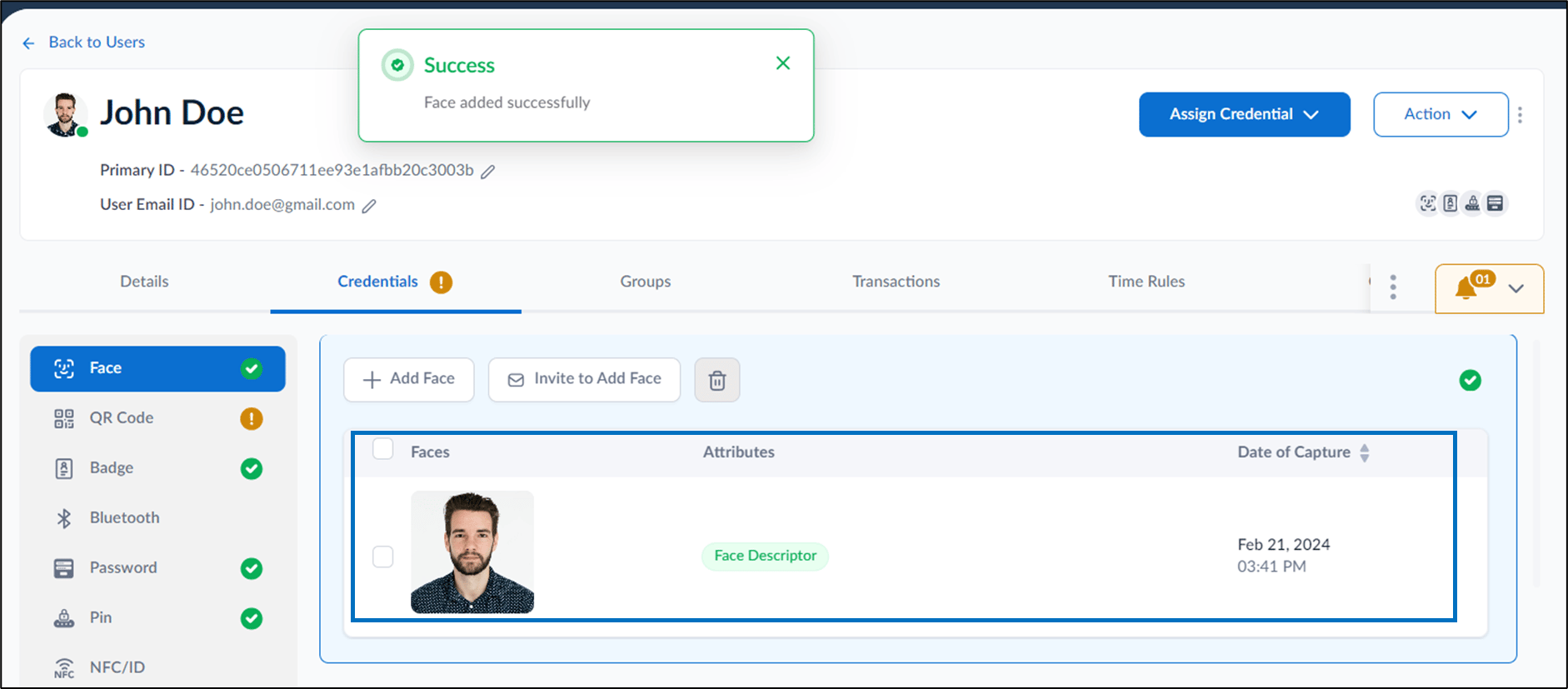The height and width of the screenshot is (689, 1568).
Task: Click the Credentials warning indicator
Action: point(441,282)
